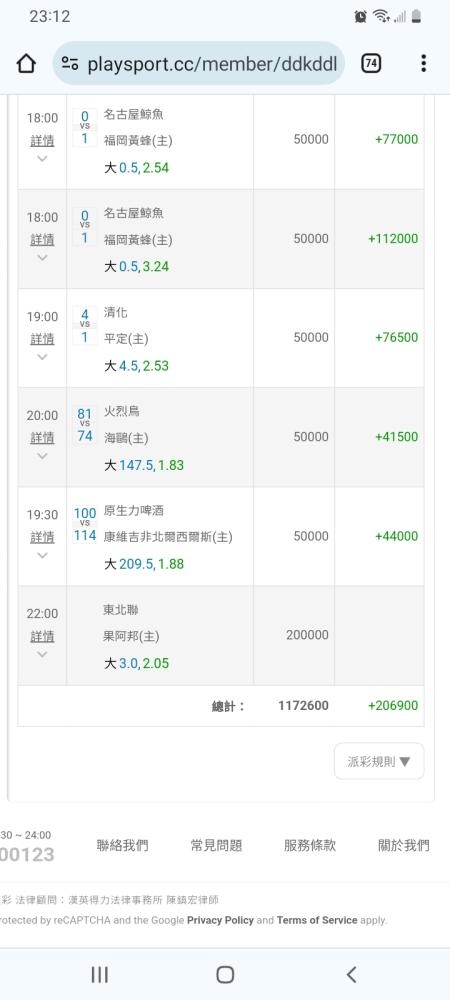This screenshot has width=450, height=1000.
Task: Open the 服務條款 footer link
Action: click(310, 846)
